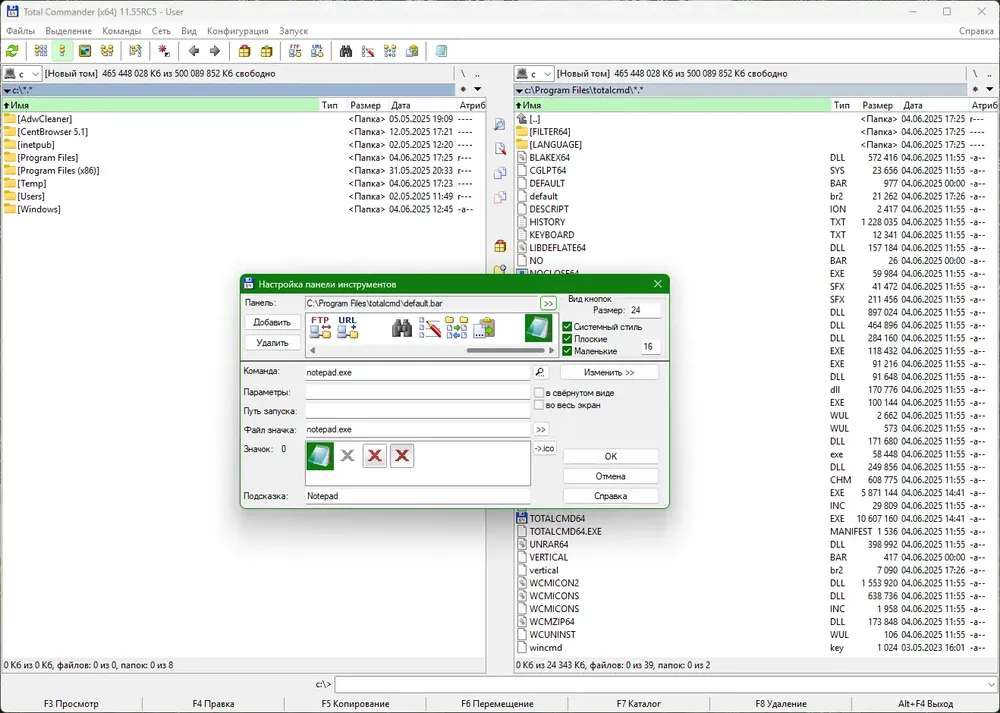
Task: Click the green Refresh arrows toolbar icon
Action: (x=12, y=51)
